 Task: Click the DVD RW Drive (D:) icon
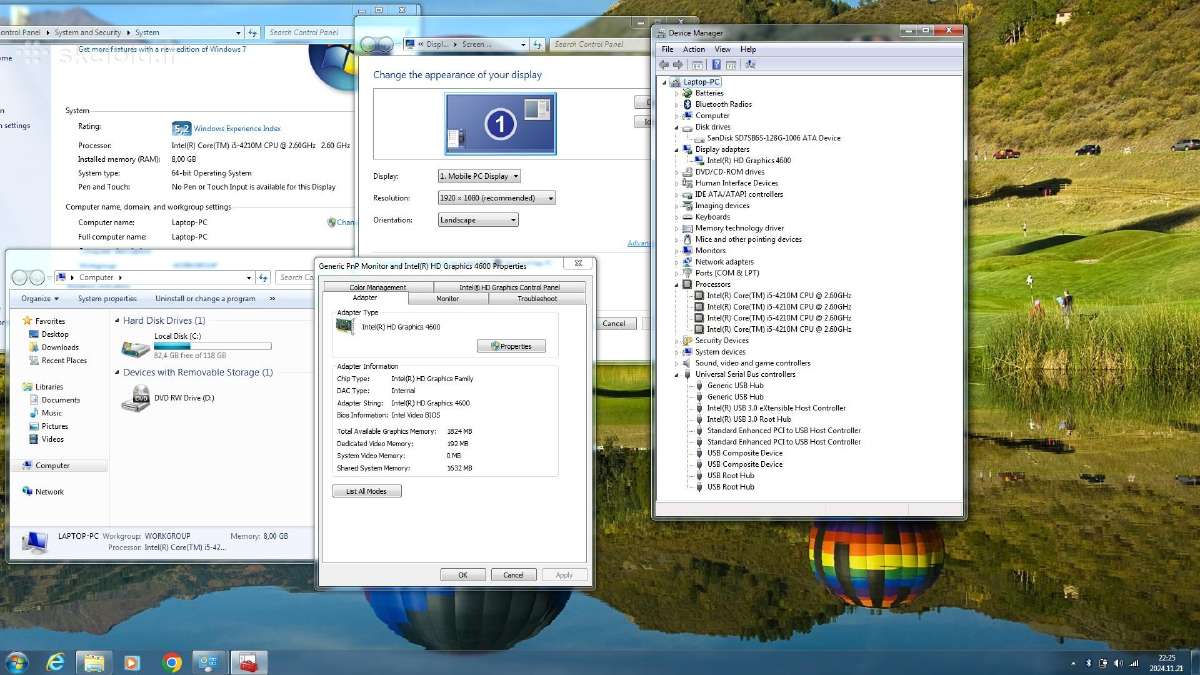coord(135,399)
